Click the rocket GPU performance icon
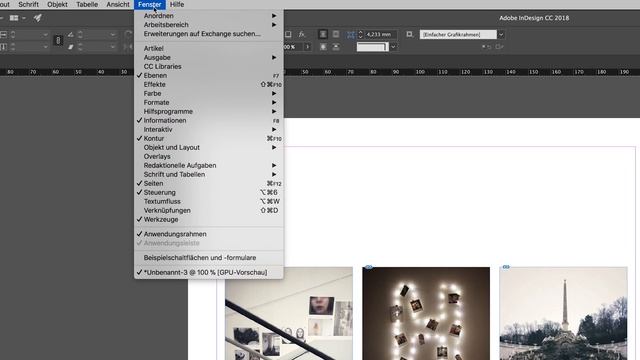 coord(38,18)
